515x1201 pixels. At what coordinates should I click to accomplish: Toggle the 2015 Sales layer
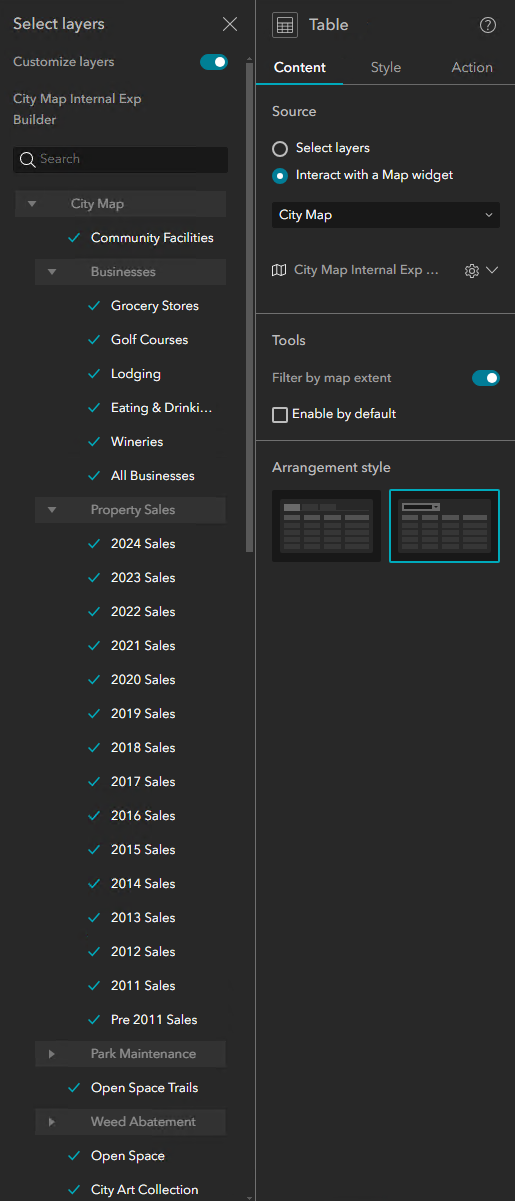click(x=94, y=850)
